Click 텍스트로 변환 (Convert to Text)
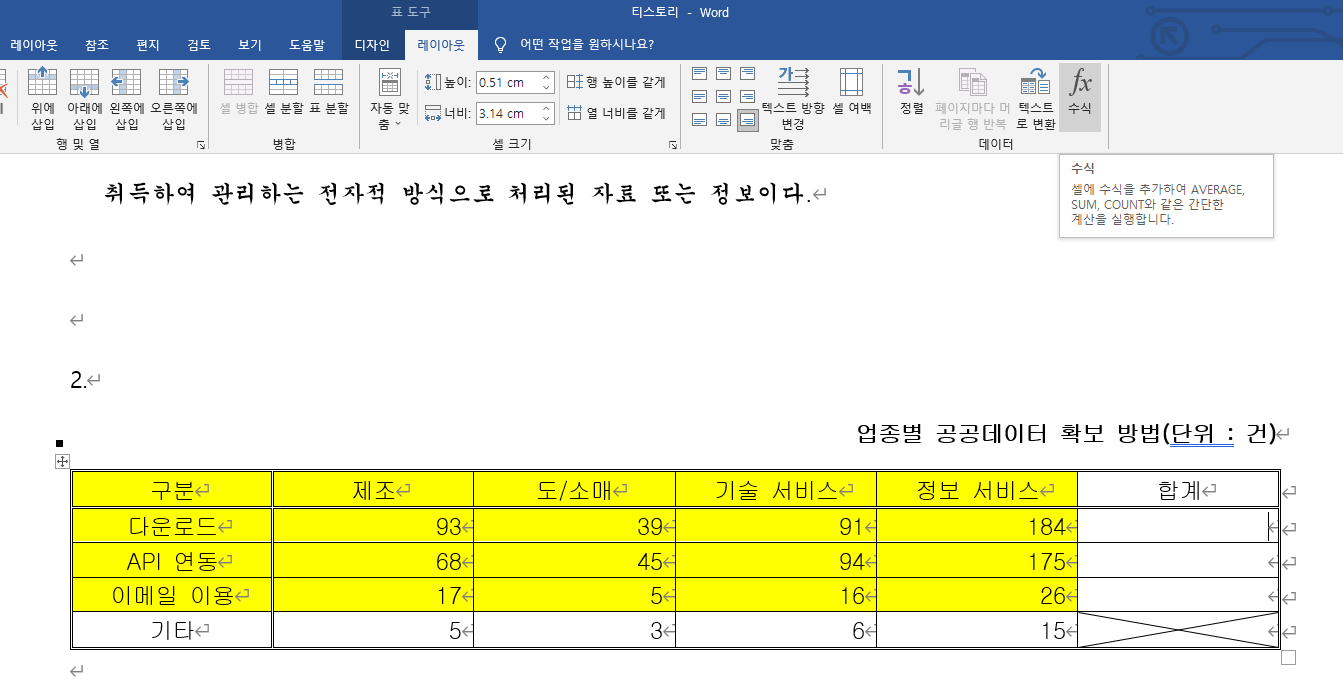Image resolution: width=1343 pixels, height=698 pixels. pyautogui.click(x=1035, y=99)
